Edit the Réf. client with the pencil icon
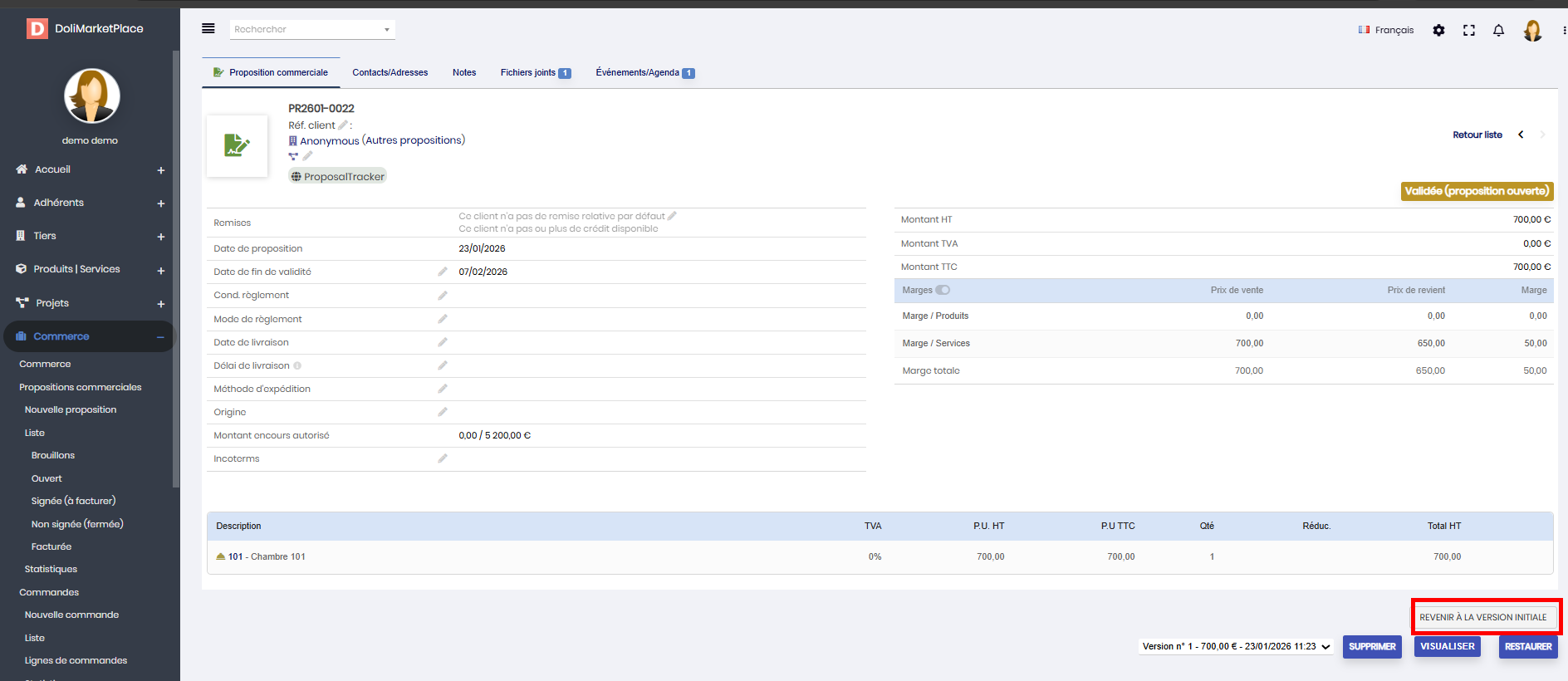The width and height of the screenshot is (1568, 681). pos(342,125)
